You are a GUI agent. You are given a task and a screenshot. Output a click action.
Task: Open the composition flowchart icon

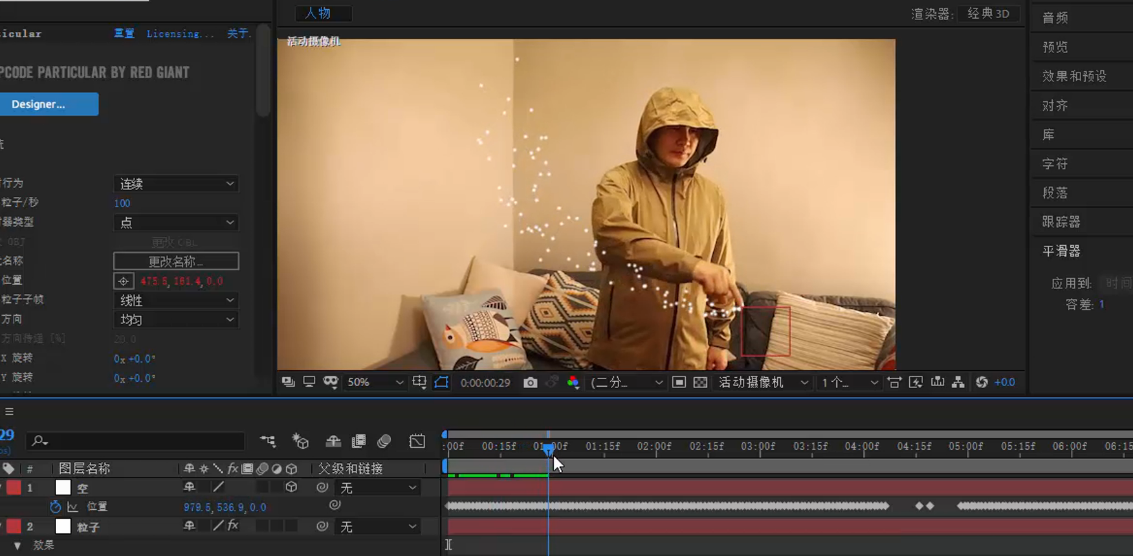click(x=958, y=382)
